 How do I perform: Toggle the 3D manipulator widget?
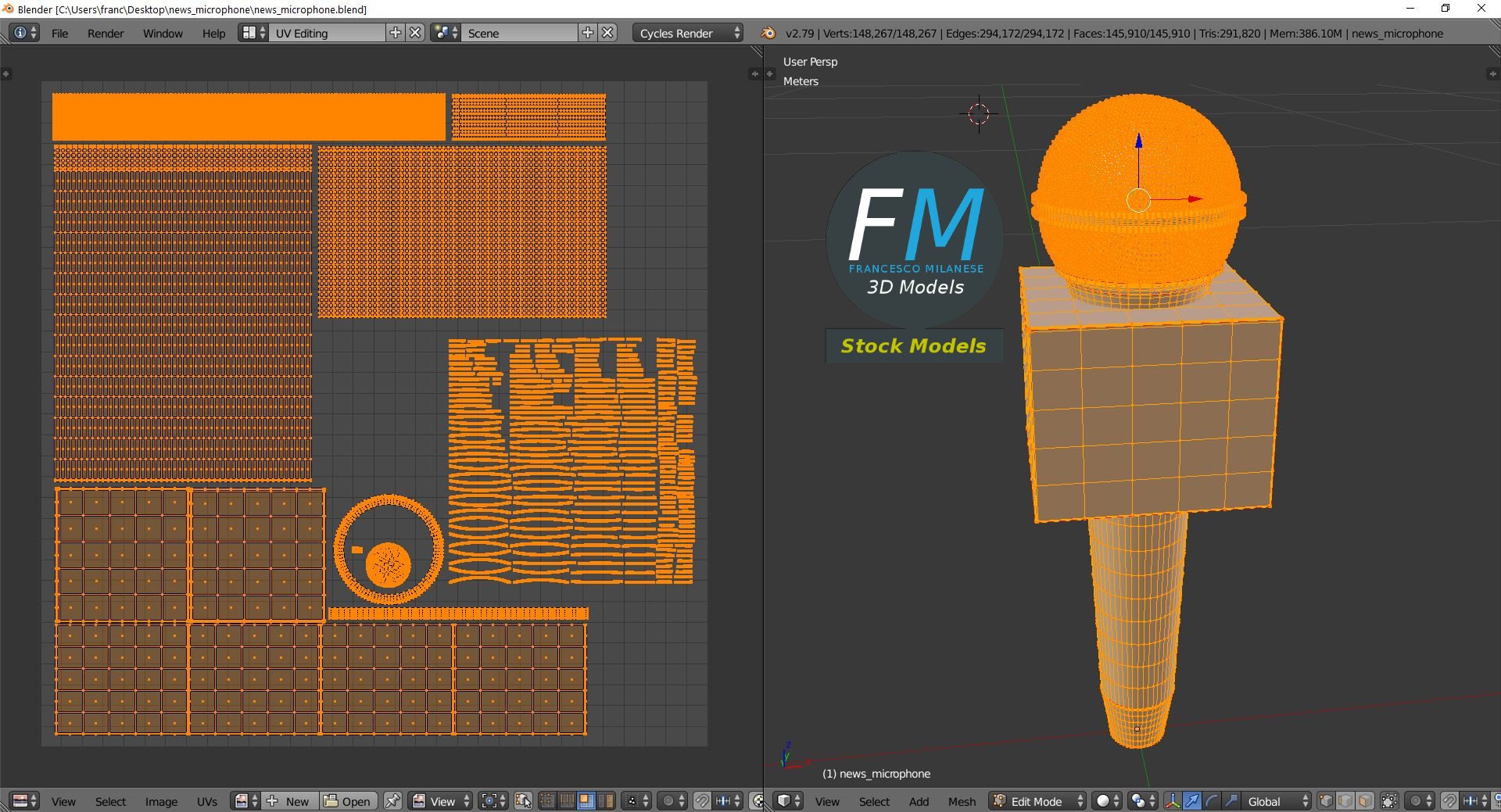point(1173,801)
